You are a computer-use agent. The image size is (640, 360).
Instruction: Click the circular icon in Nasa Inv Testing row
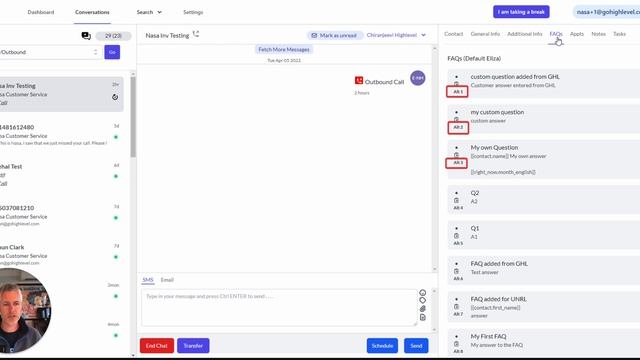pos(115,97)
